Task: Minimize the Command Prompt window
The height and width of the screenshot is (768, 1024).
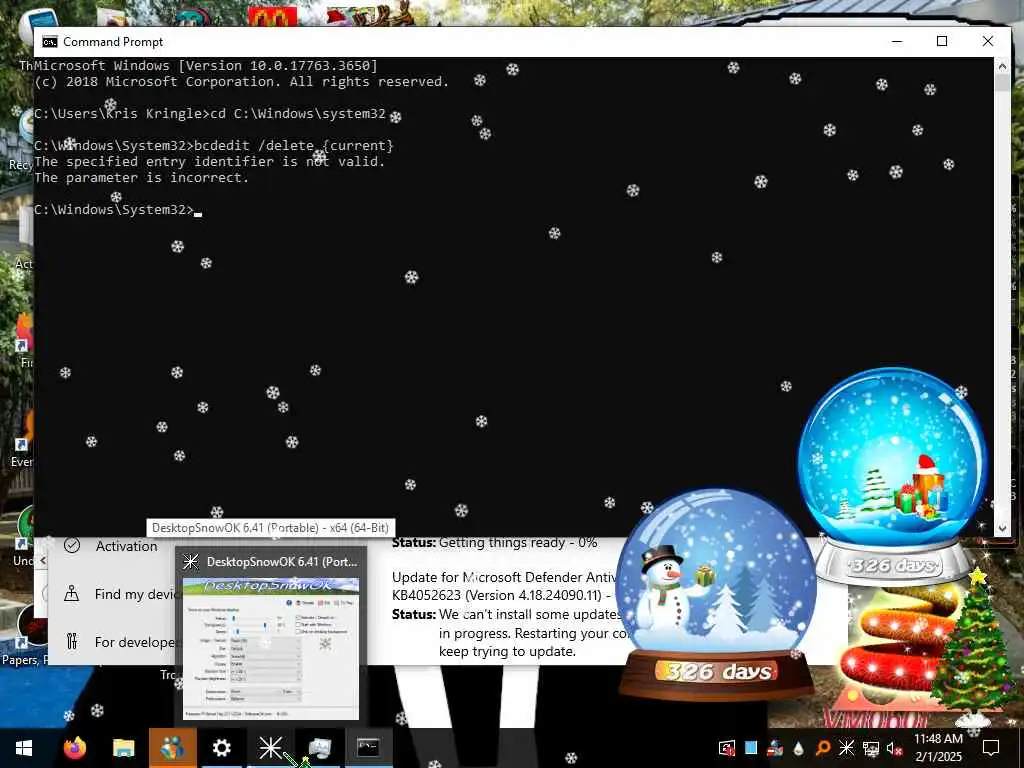Action: 897,41
